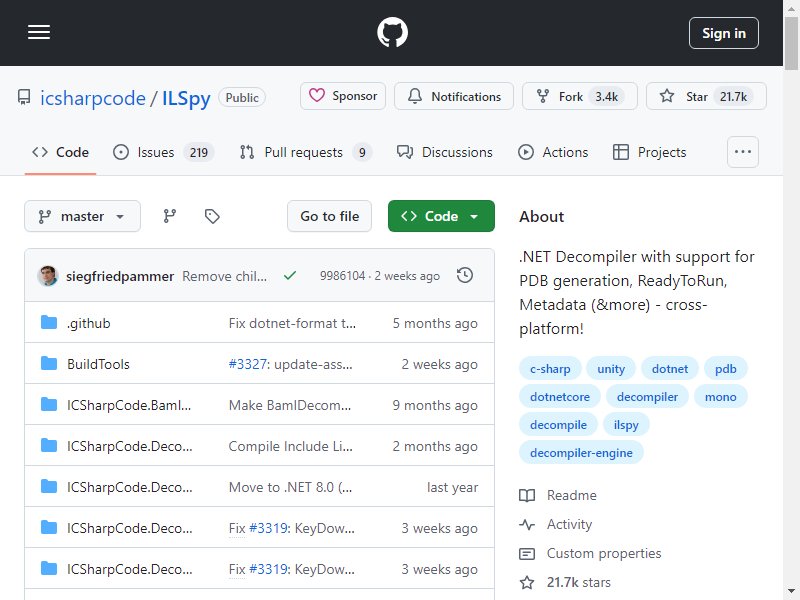This screenshot has width=800, height=600.
Task: Click the Sign in button
Action: (723, 33)
